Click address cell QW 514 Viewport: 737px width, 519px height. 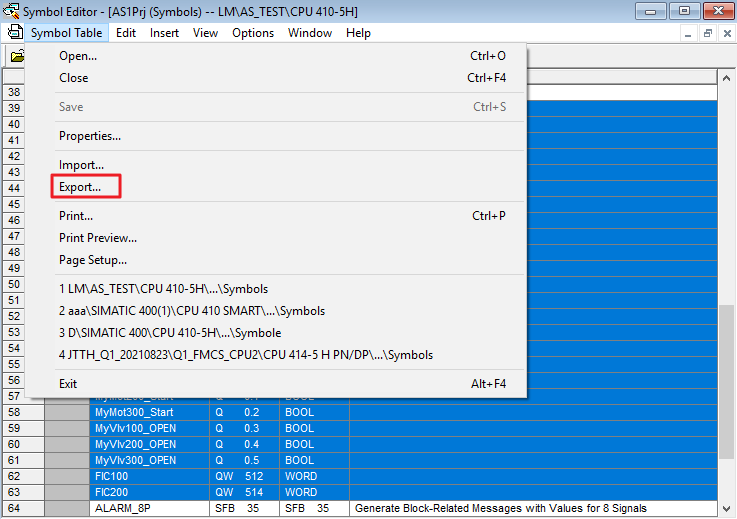244,492
